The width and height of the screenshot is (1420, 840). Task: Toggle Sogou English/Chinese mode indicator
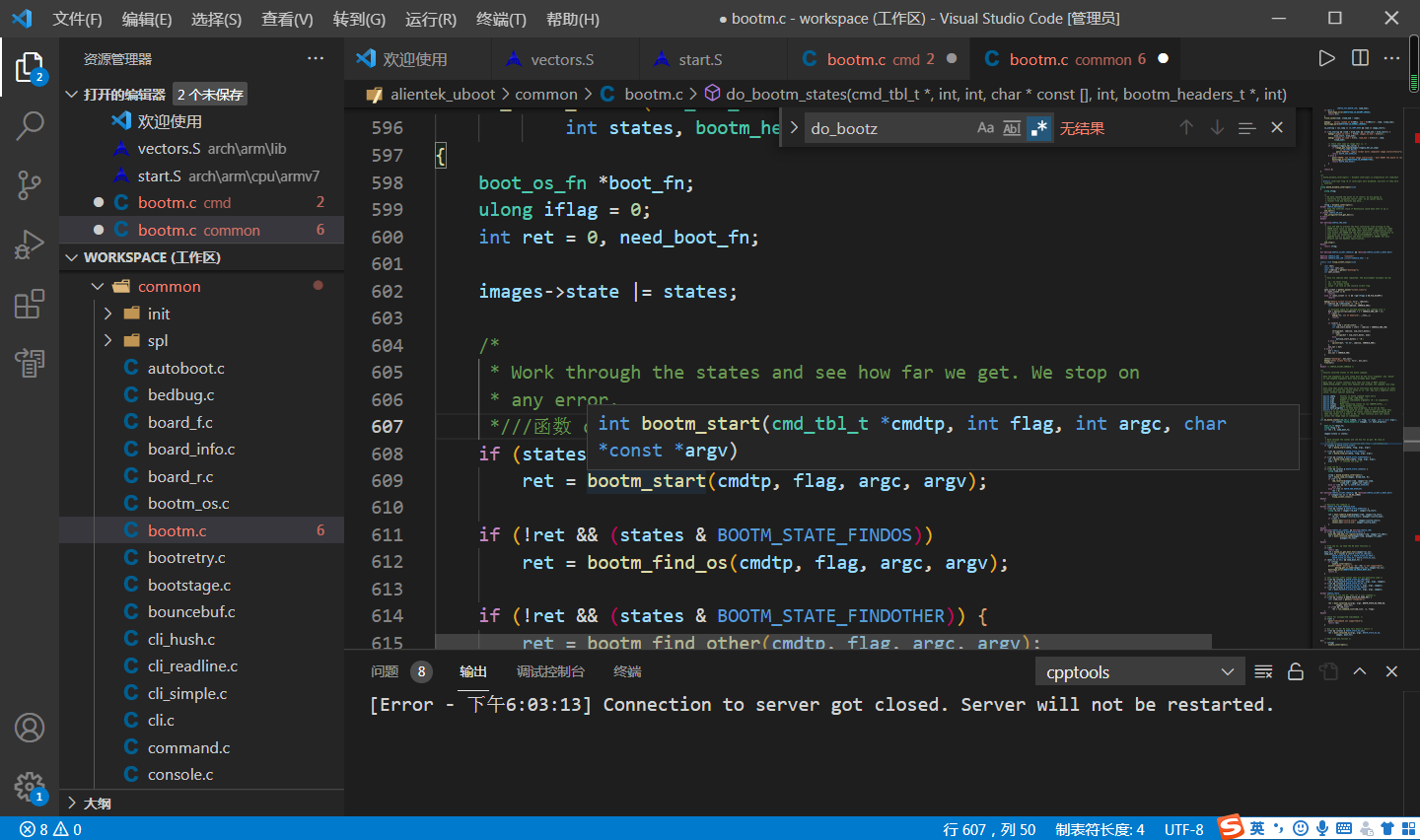[1257, 828]
